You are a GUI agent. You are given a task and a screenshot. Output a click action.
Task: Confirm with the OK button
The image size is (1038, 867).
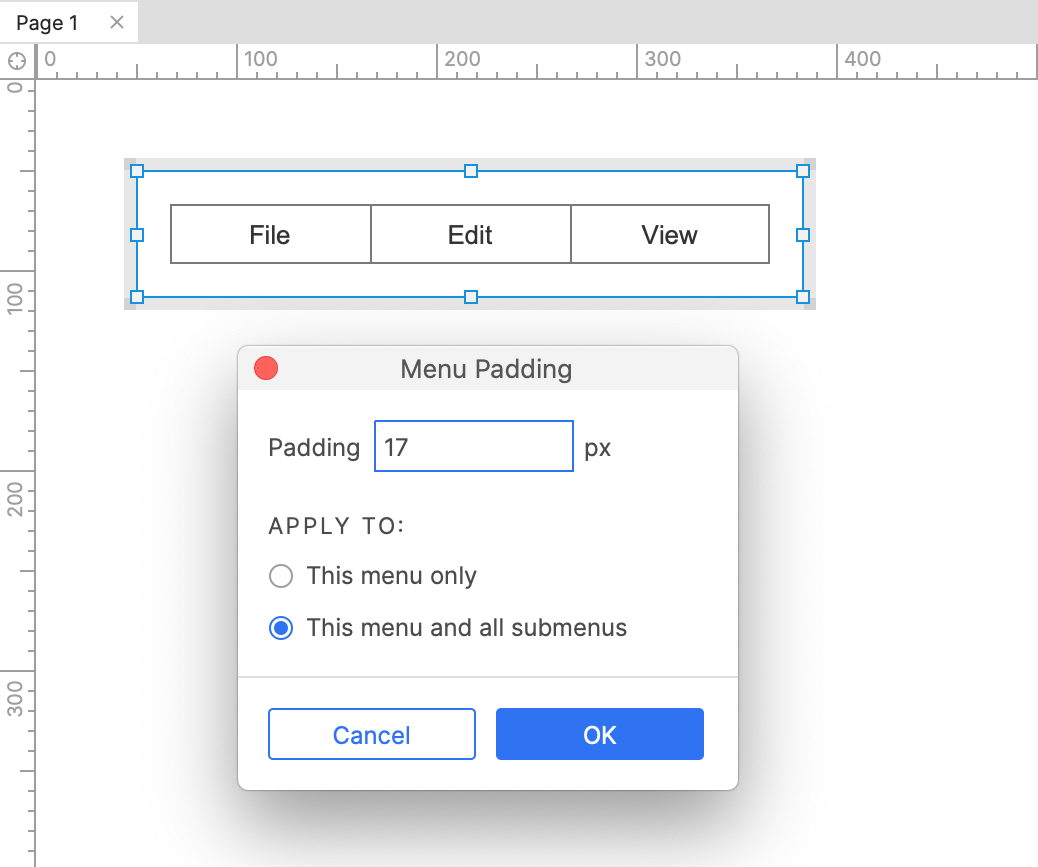pos(600,734)
